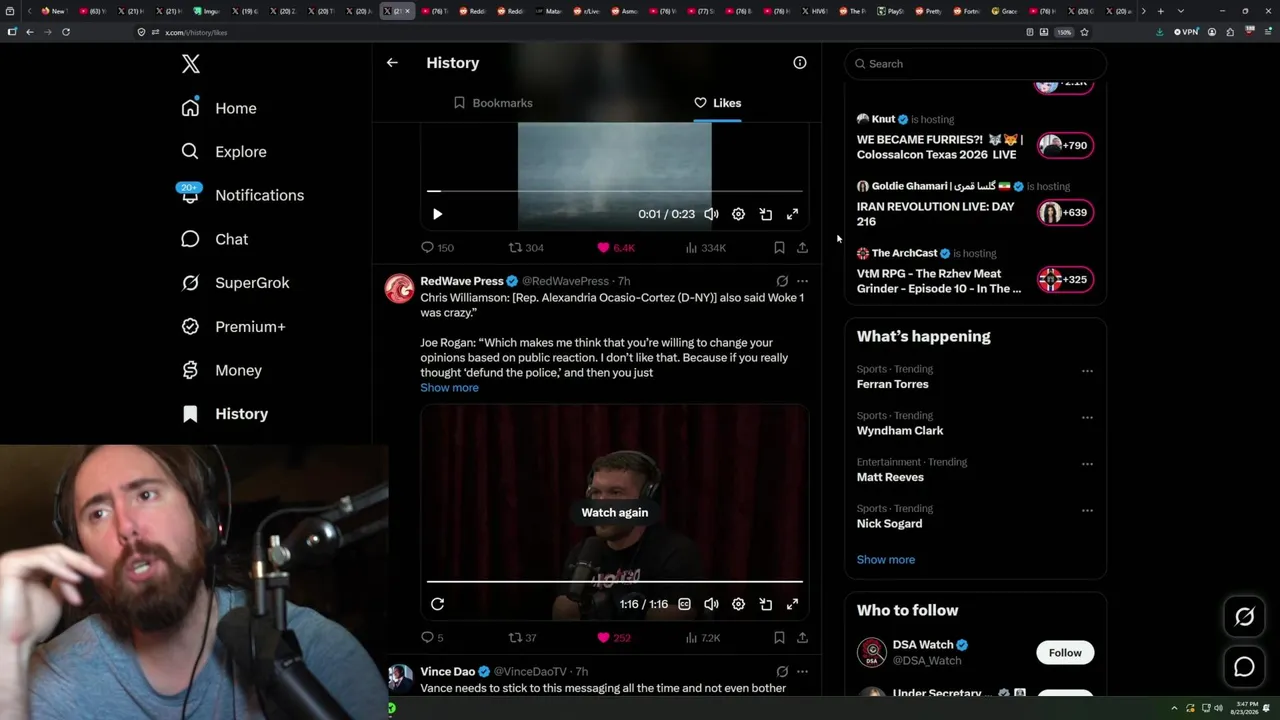Viewport: 1280px width, 720px height.
Task: Open more options on RedWave Press post
Action: point(802,281)
